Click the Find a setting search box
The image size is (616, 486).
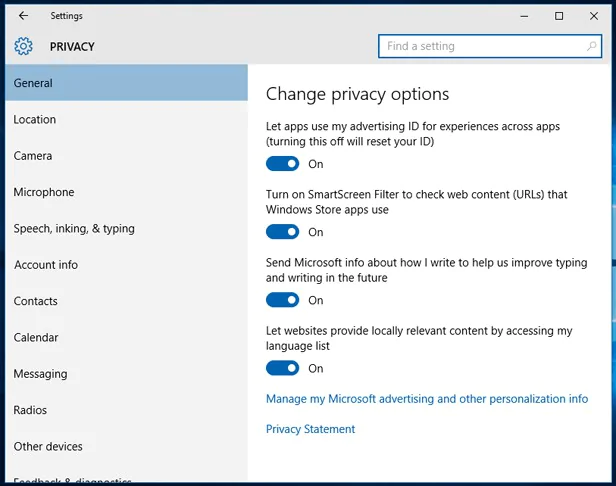point(480,46)
